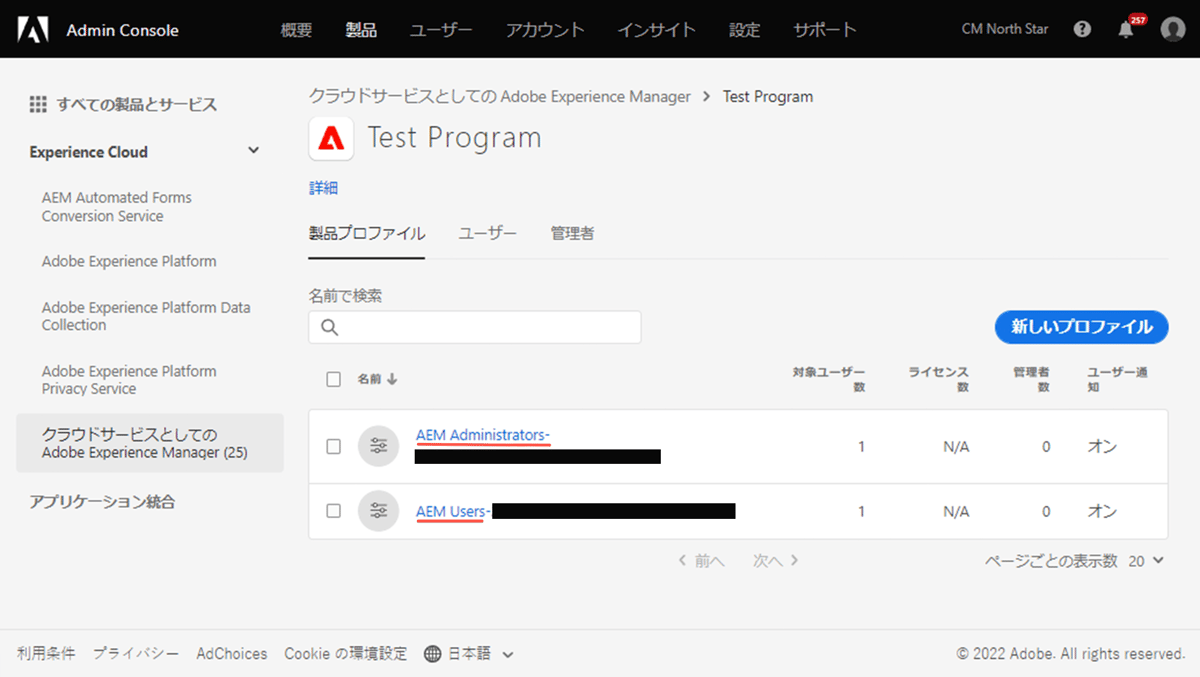Open the 概要 top menu
Screen dimensions: 1200x677
point(296,30)
